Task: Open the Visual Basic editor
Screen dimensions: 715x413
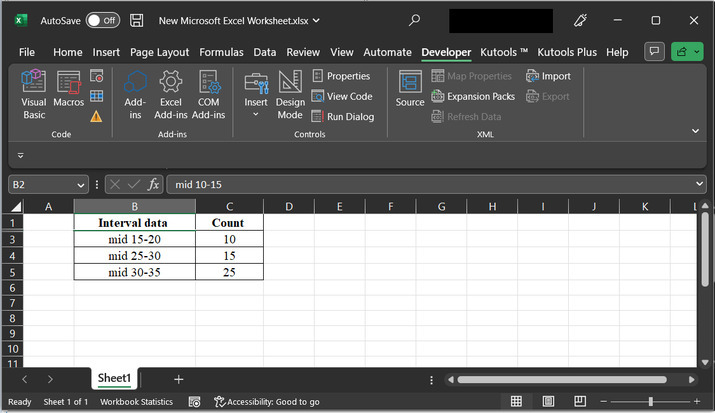Action: click(34, 95)
